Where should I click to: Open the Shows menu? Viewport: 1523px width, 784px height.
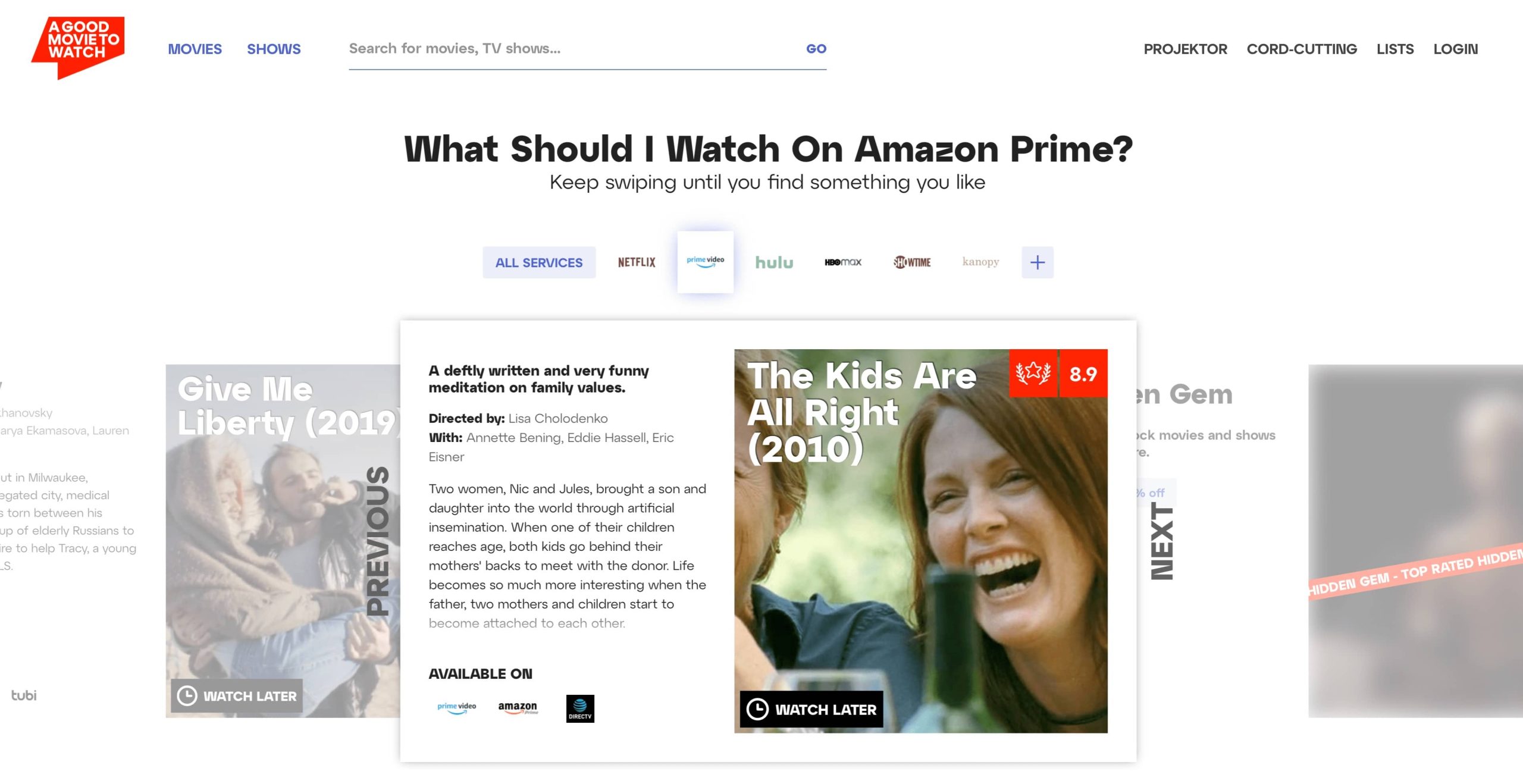pyautogui.click(x=274, y=49)
